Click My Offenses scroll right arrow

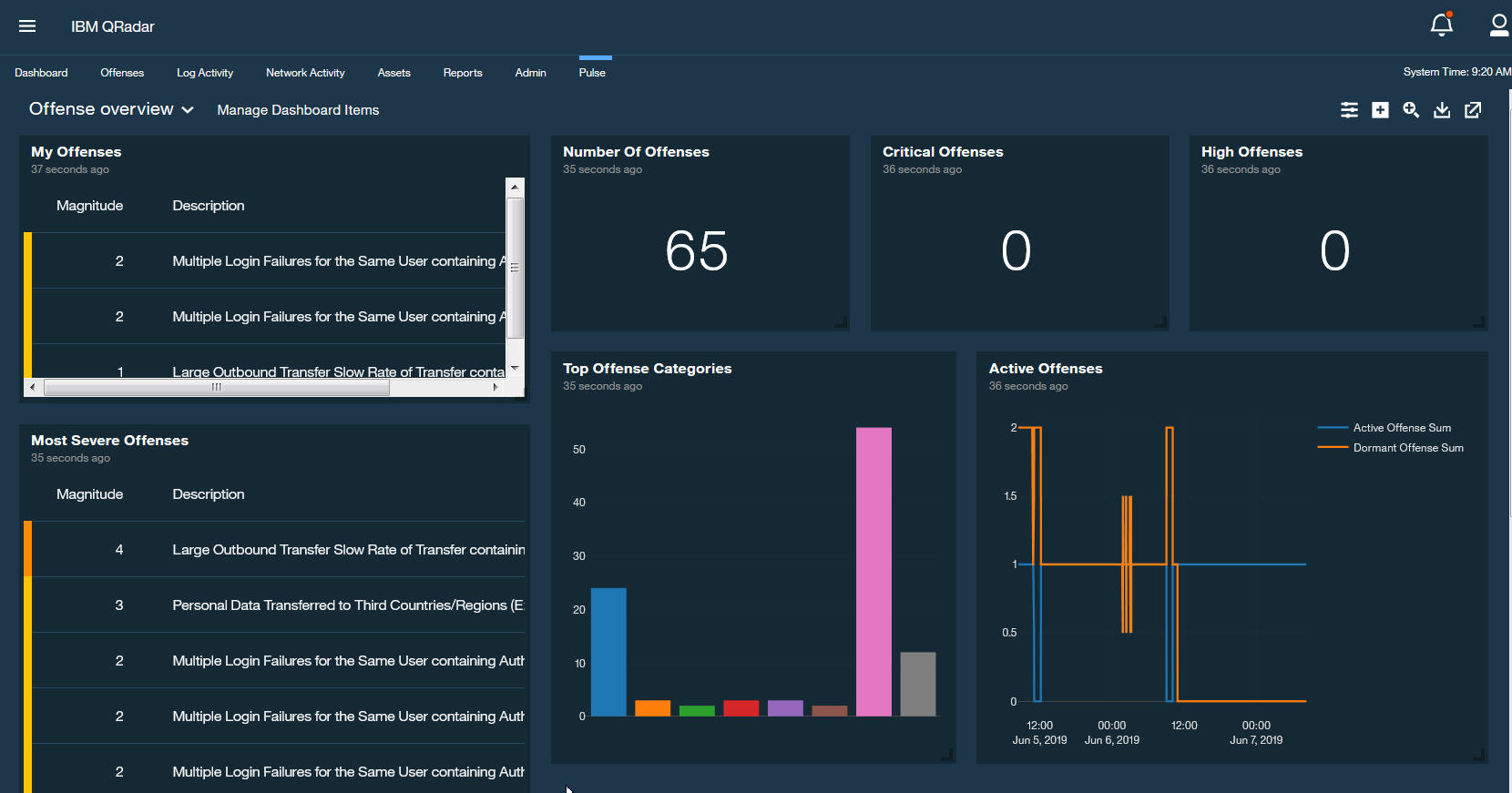tap(495, 387)
